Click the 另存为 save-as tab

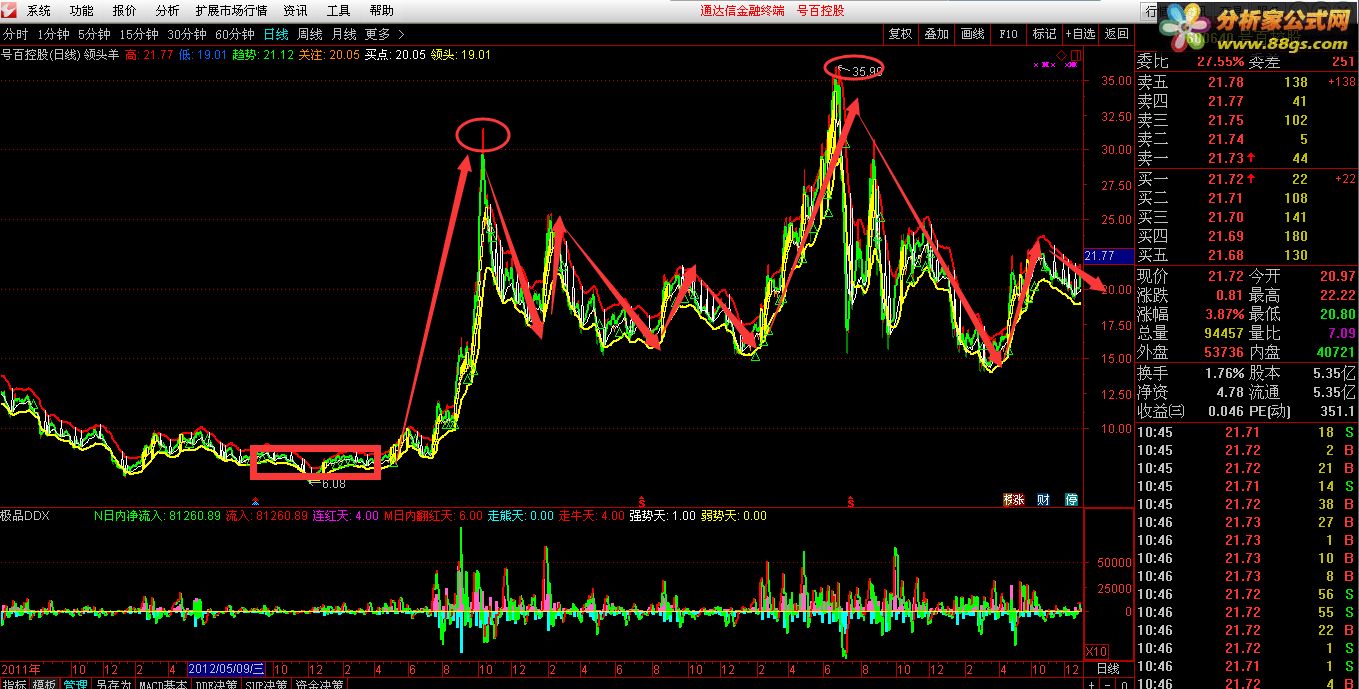113,684
